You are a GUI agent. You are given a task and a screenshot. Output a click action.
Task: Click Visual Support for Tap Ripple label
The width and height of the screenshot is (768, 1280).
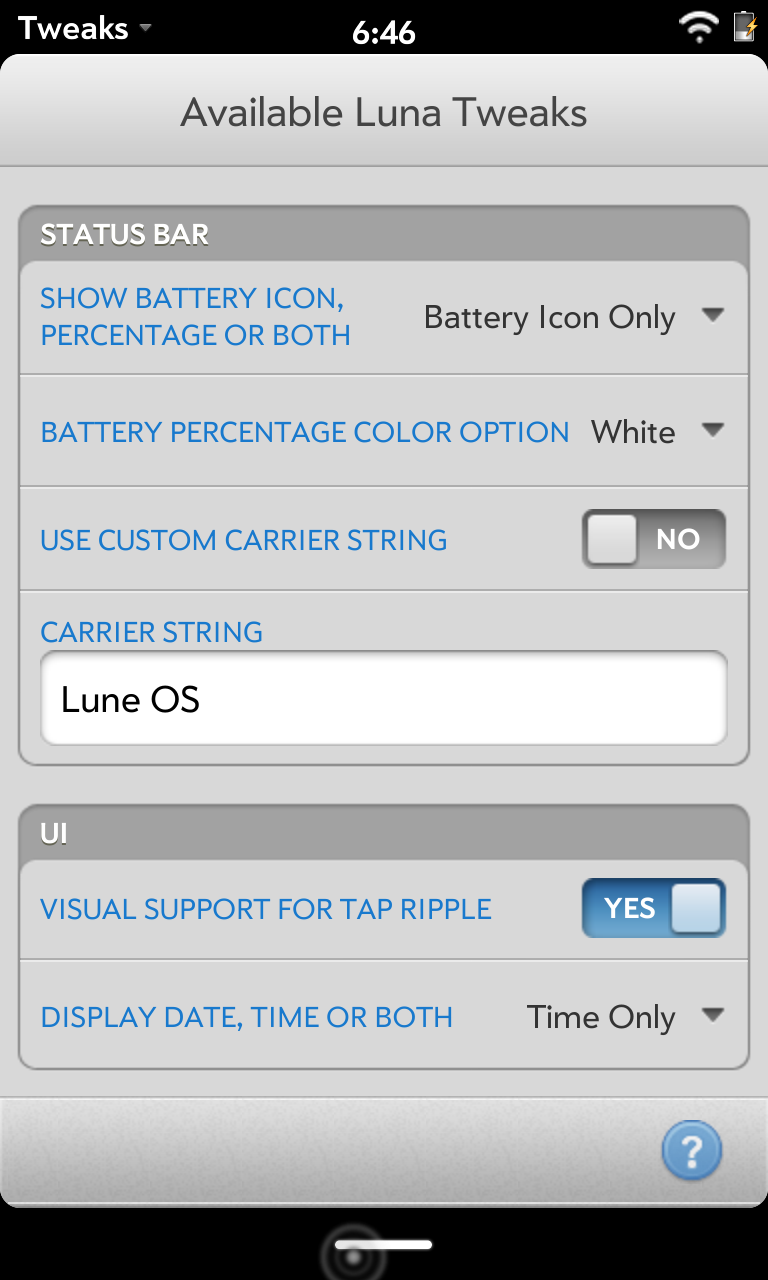click(x=266, y=909)
